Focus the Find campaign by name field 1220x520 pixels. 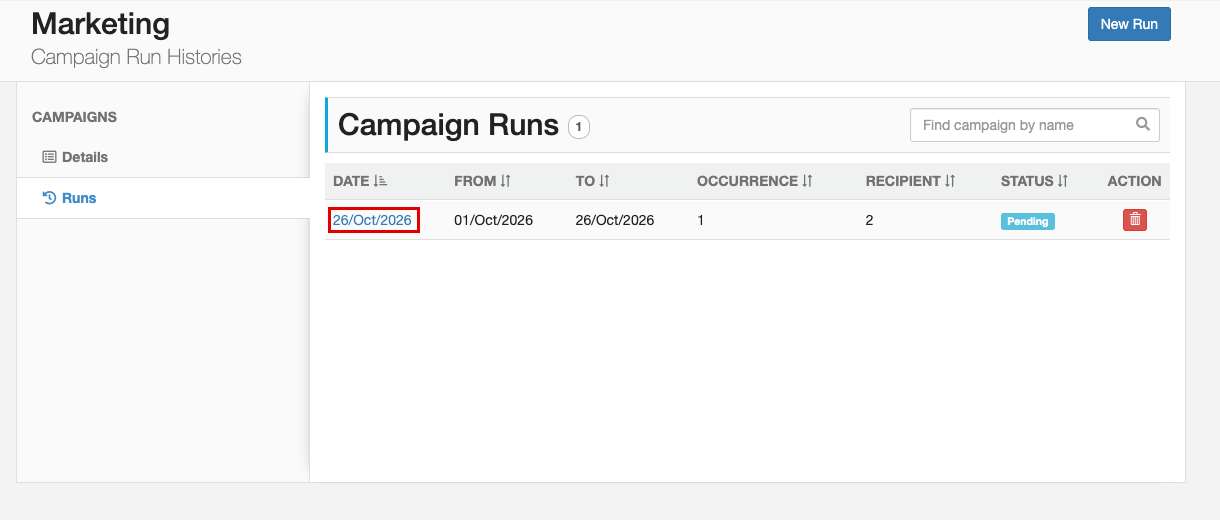click(1034, 125)
